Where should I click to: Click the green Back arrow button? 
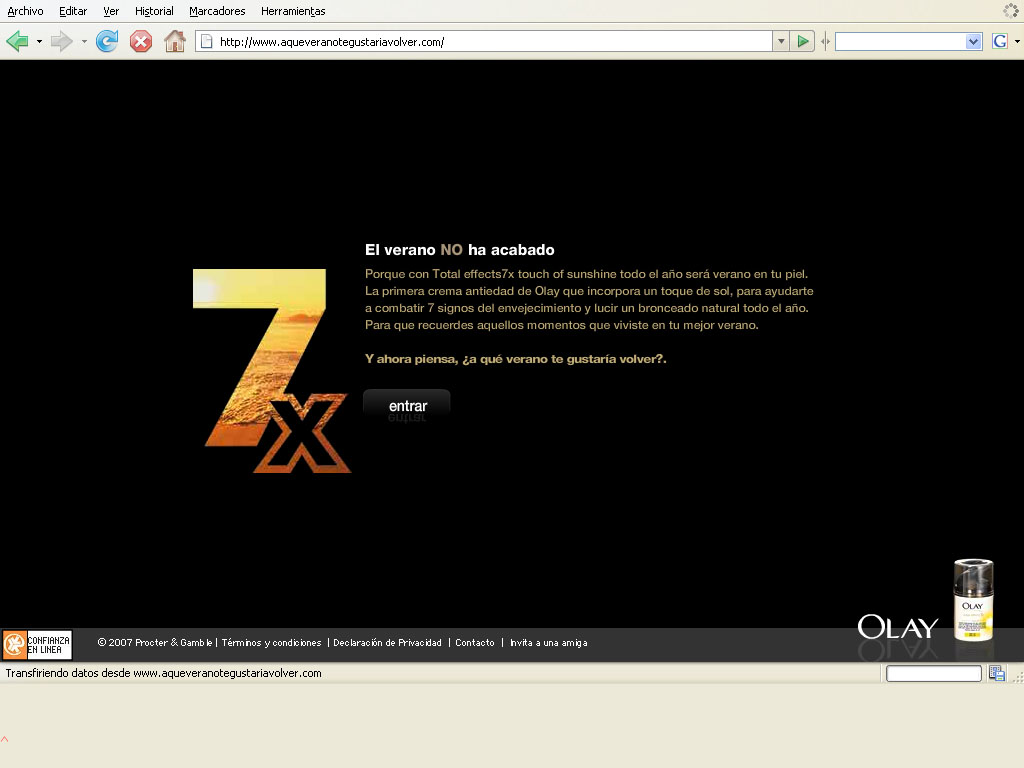click(x=17, y=41)
